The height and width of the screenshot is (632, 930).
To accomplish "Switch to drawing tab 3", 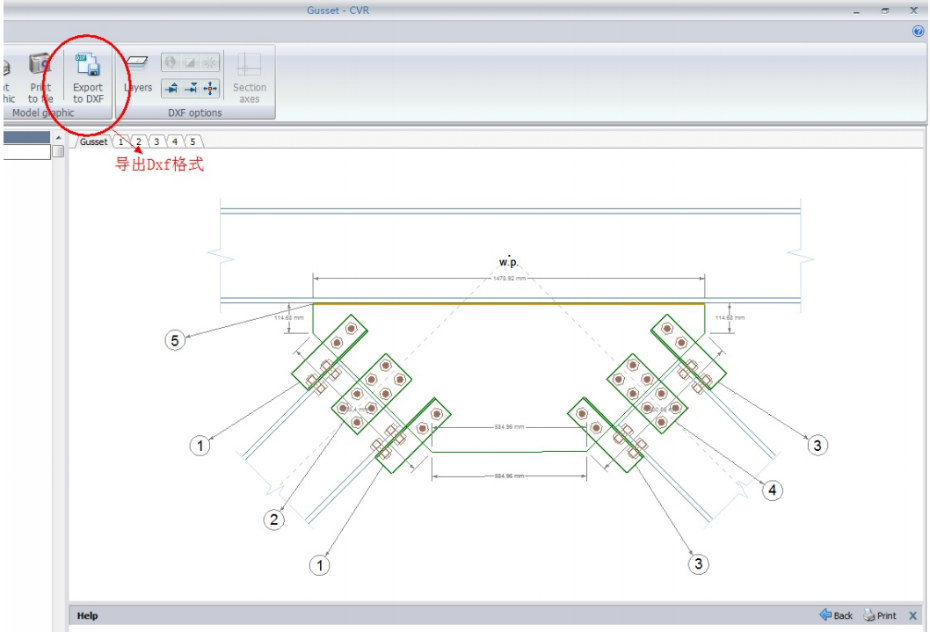I will (157, 142).
